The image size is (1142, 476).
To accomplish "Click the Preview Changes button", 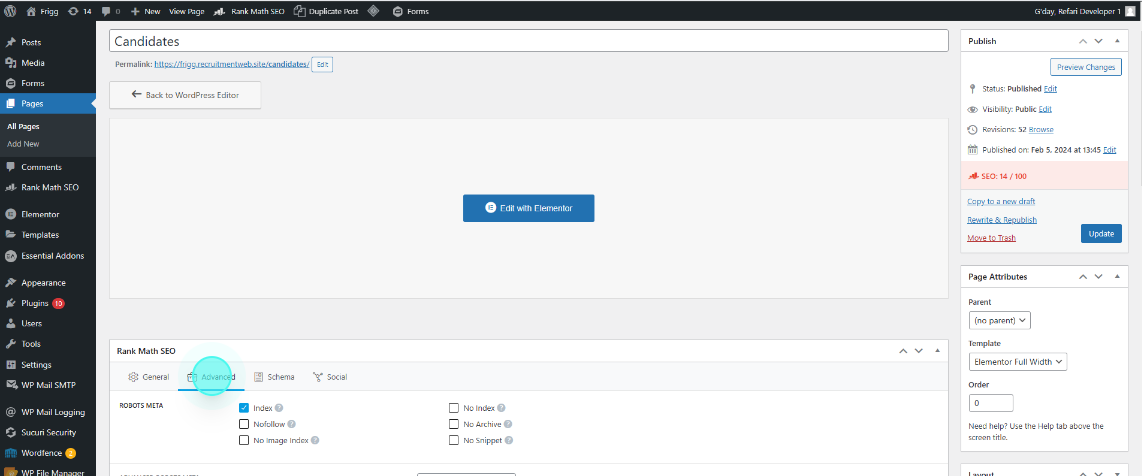I will 1086,67.
